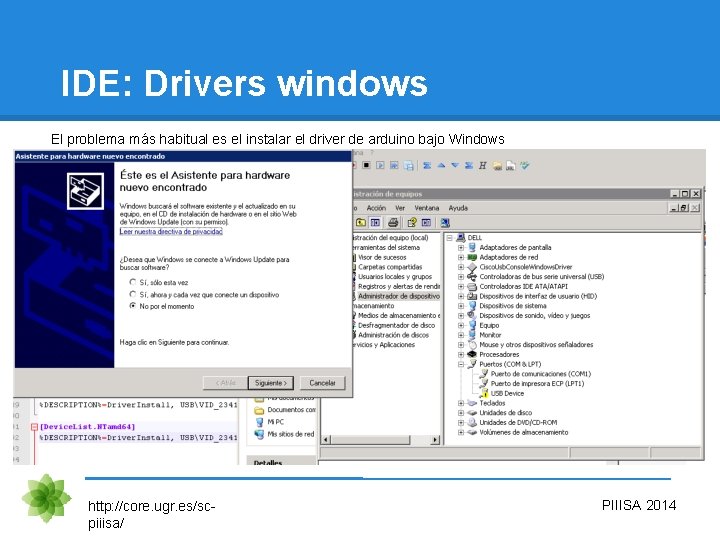Click the scan for hardware changes icon

tap(445, 223)
